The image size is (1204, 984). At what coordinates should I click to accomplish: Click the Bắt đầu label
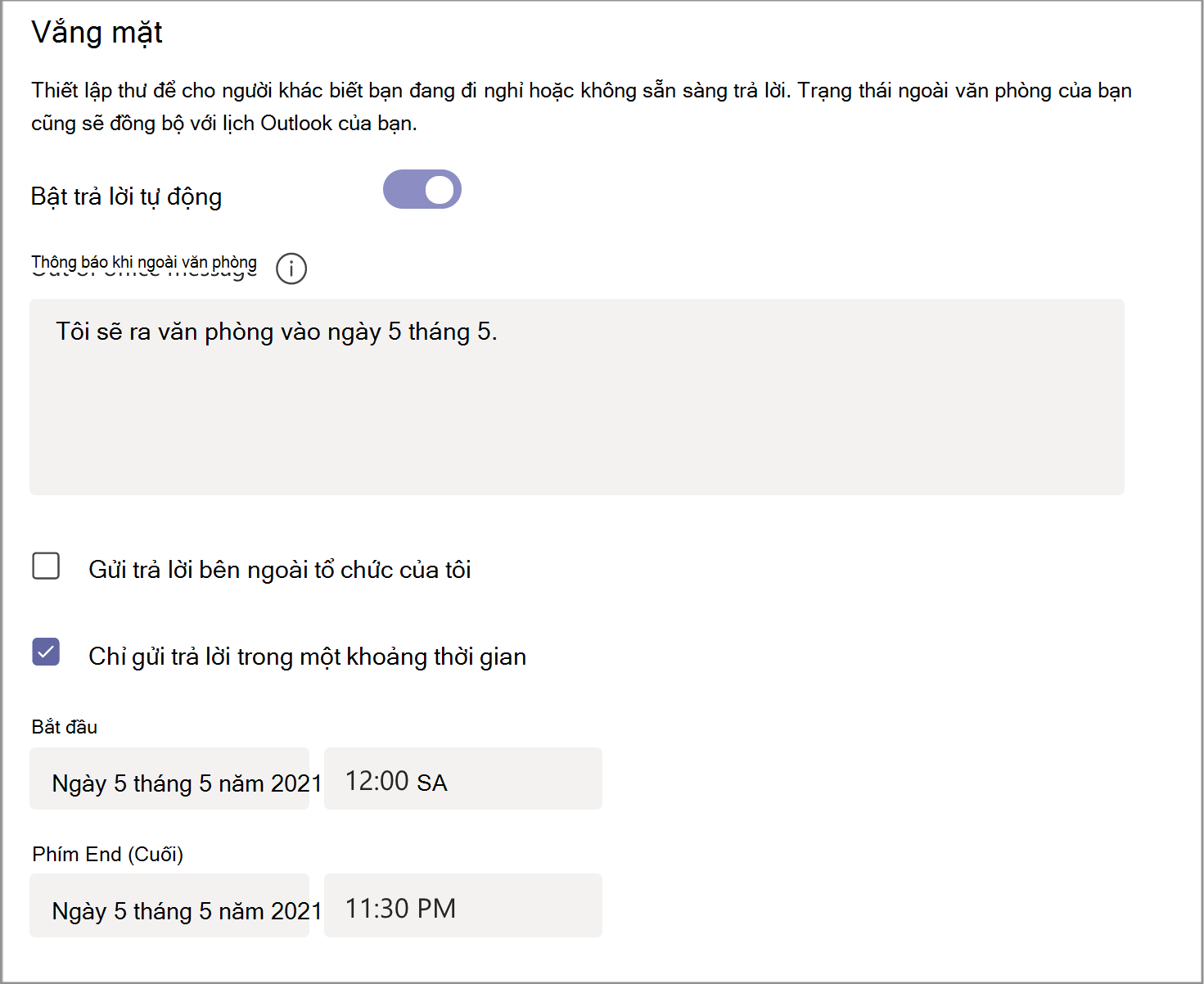coord(65,727)
